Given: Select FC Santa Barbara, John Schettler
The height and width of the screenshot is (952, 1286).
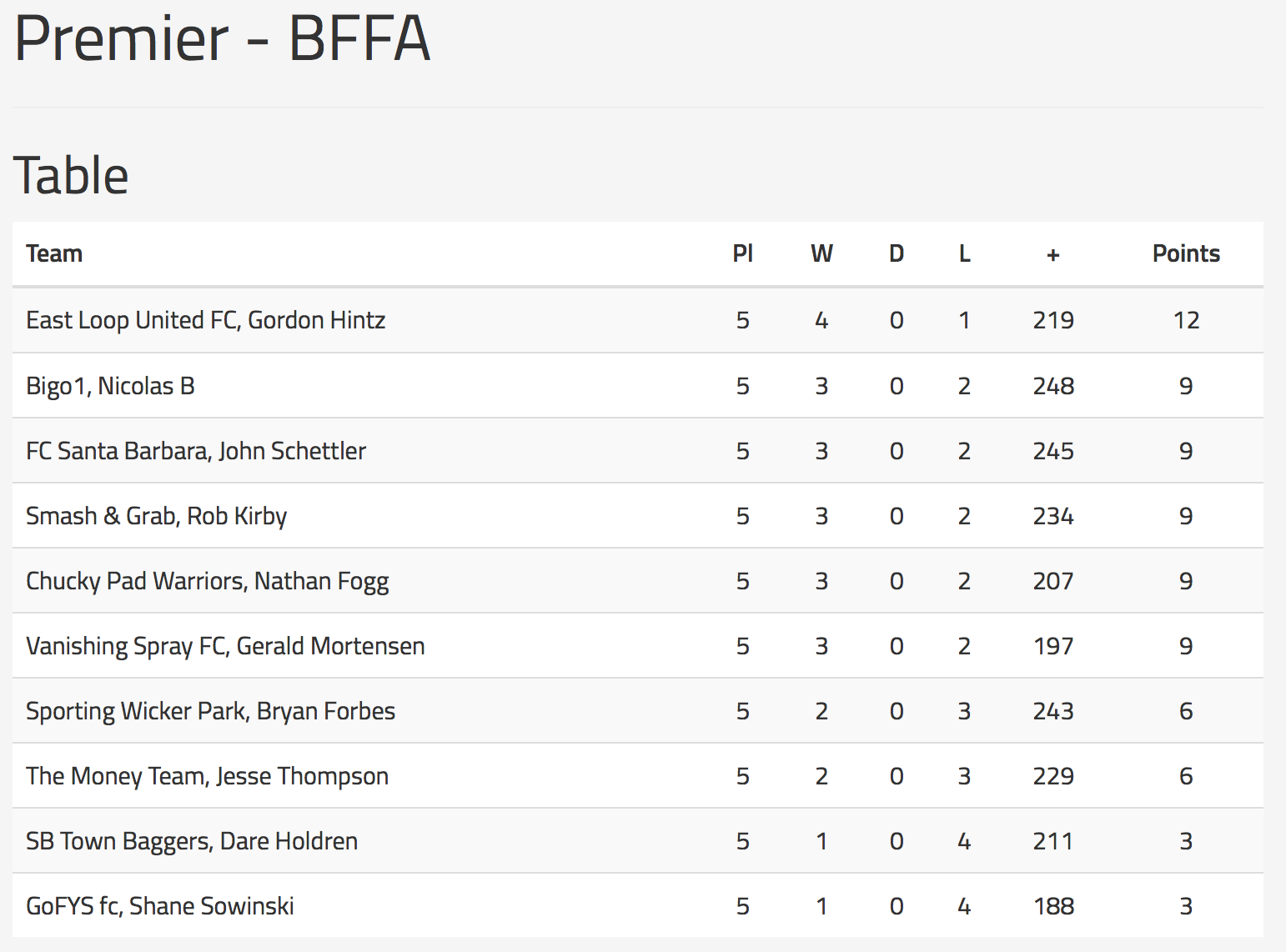Looking at the screenshot, I should tap(196, 451).
